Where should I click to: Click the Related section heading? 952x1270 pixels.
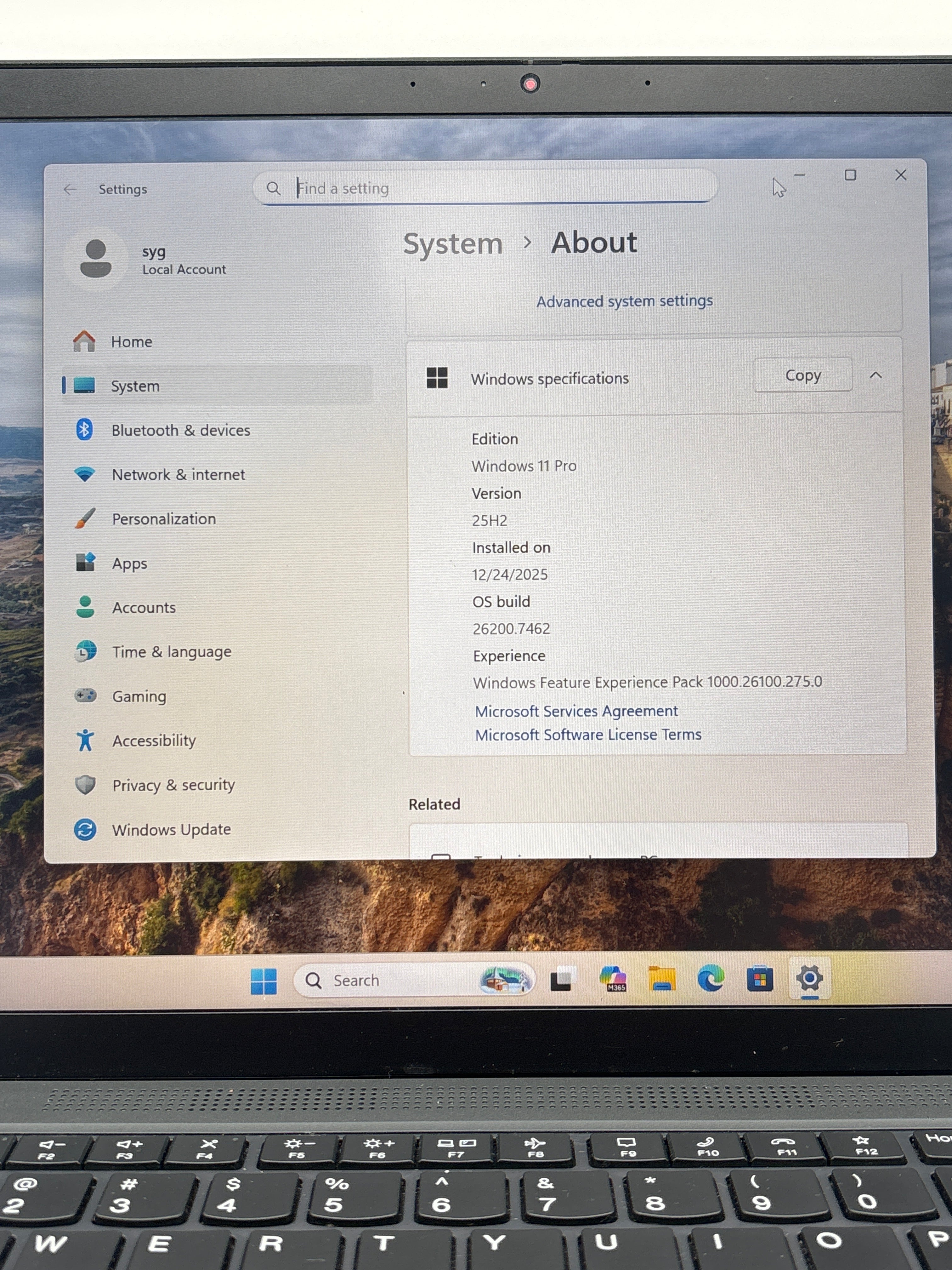(x=434, y=804)
